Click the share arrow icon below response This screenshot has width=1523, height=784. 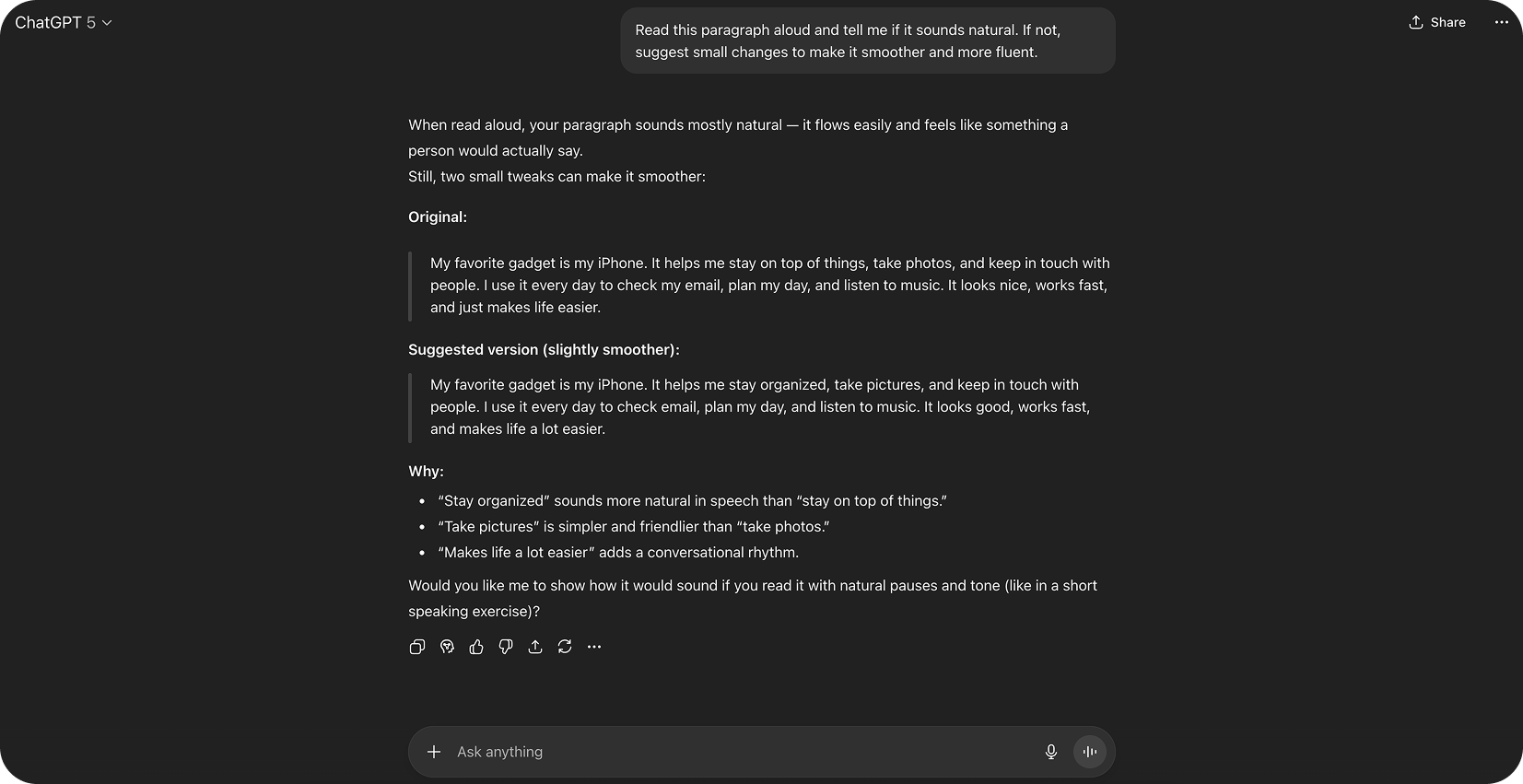coord(535,647)
